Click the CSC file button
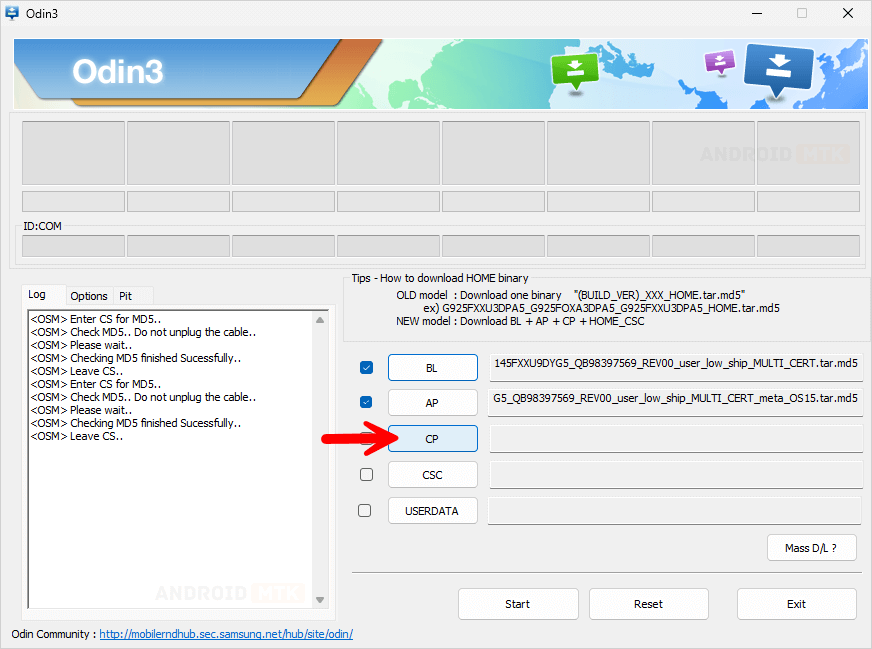Image resolution: width=872 pixels, height=649 pixels. click(x=432, y=475)
